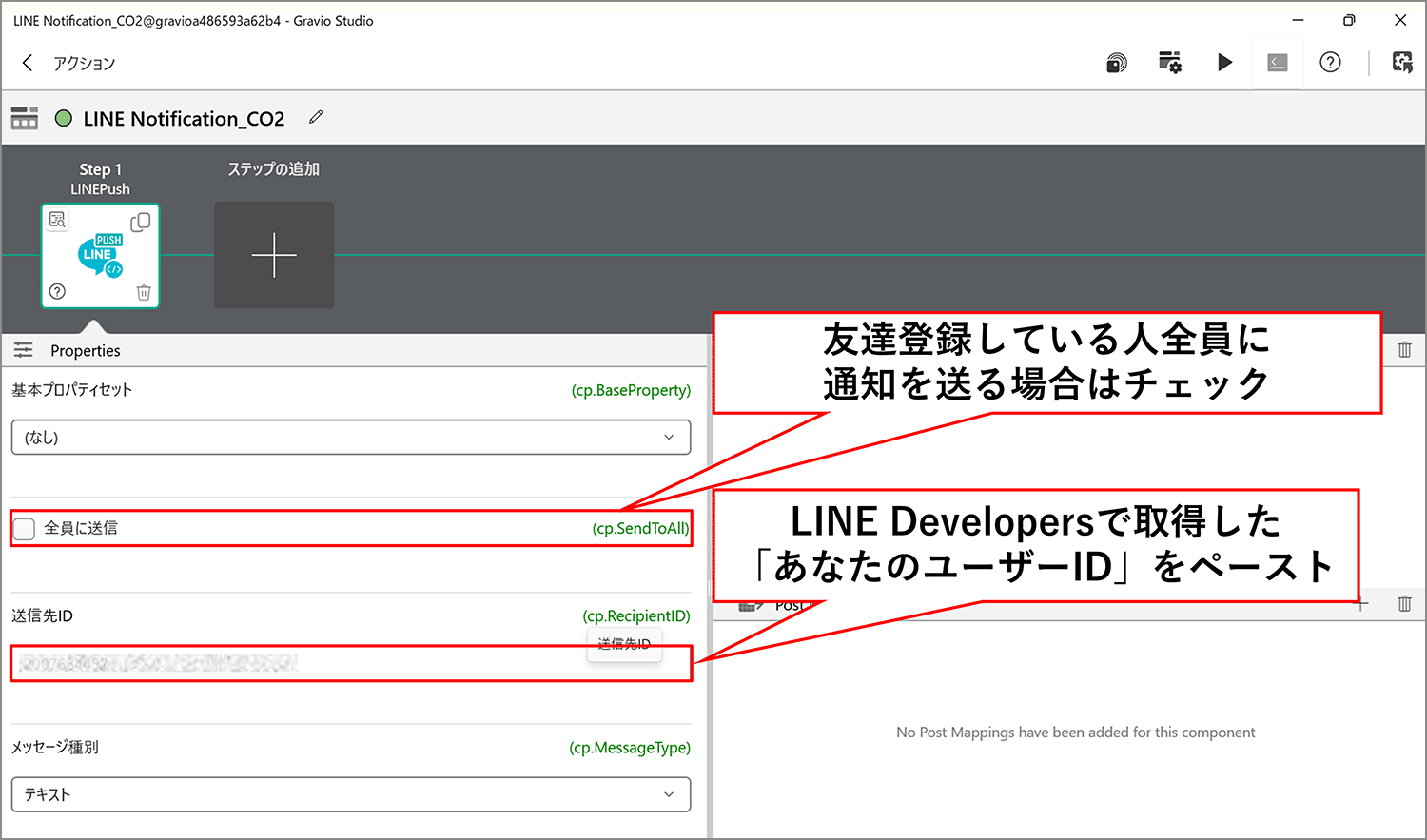This screenshot has width=1427, height=840.
Task: Toggle the console output panel icon
Action: click(x=1278, y=63)
